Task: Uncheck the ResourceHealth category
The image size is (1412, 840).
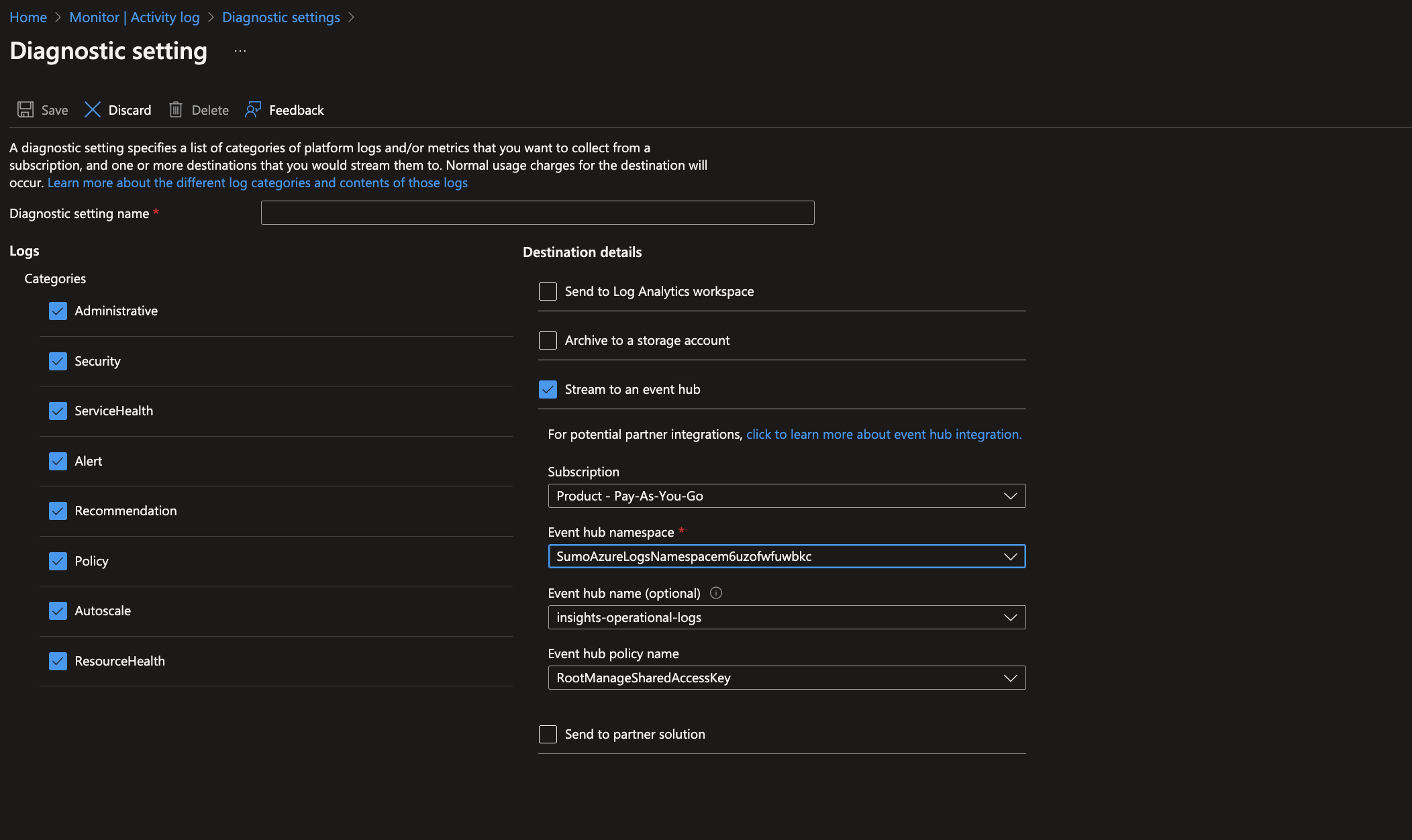Action: tap(58, 662)
